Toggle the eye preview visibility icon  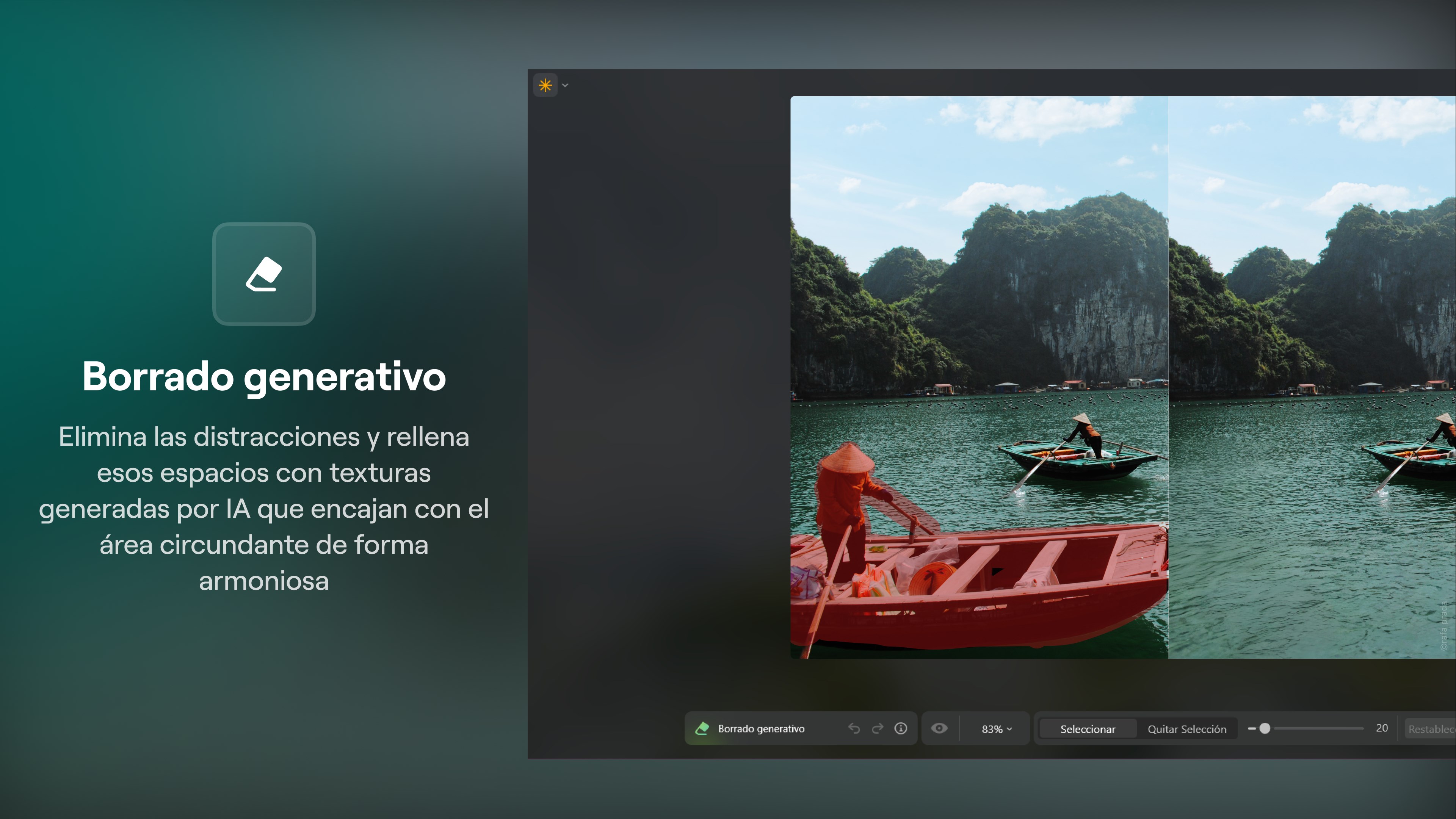[939, 728]
